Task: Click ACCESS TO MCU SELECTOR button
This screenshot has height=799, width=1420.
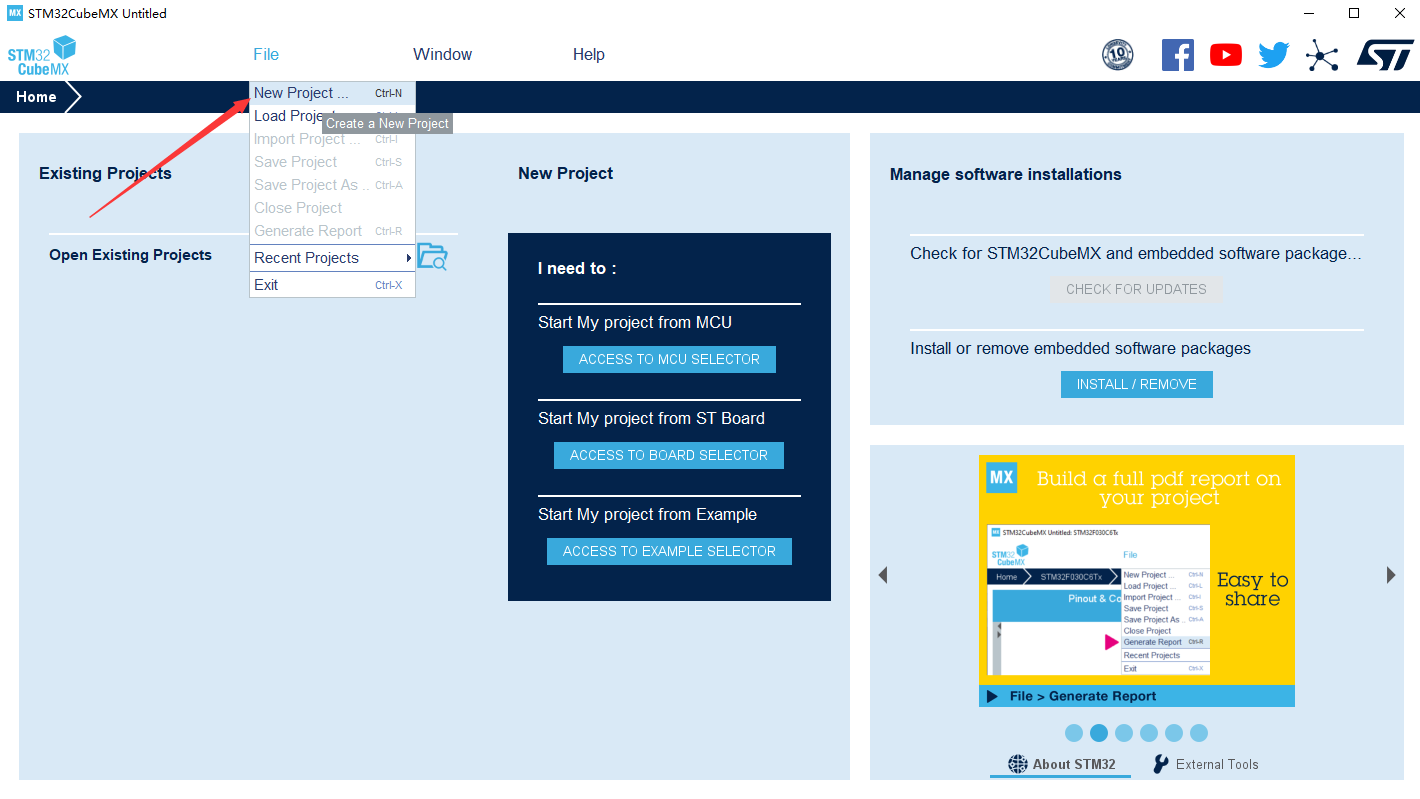Action: click(x=669, y=359)
